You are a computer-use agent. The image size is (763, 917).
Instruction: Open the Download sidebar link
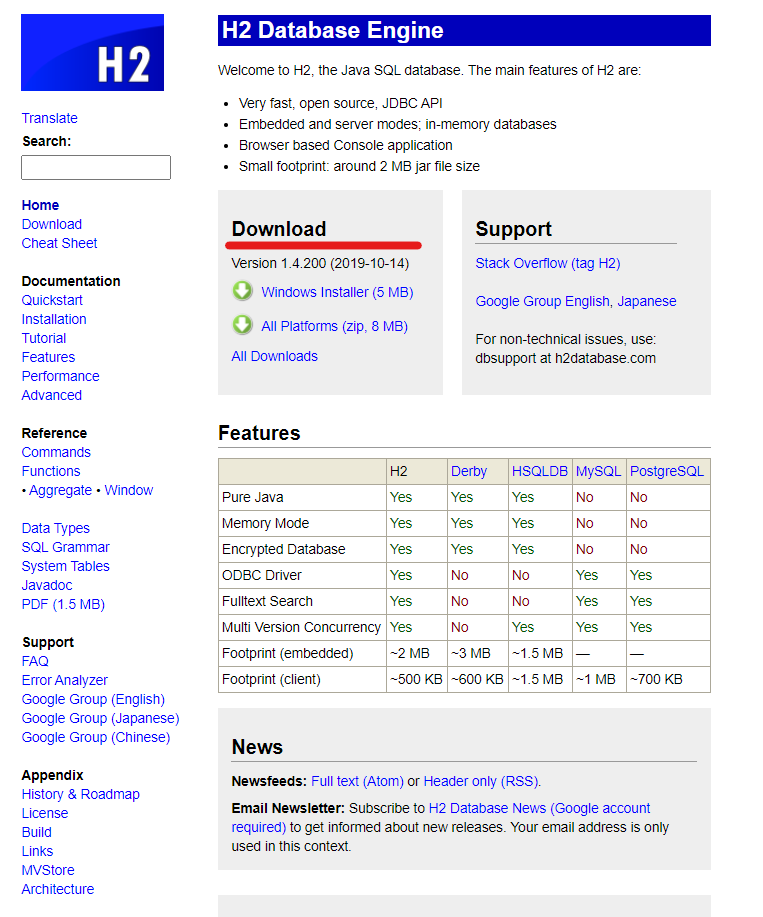51,224
